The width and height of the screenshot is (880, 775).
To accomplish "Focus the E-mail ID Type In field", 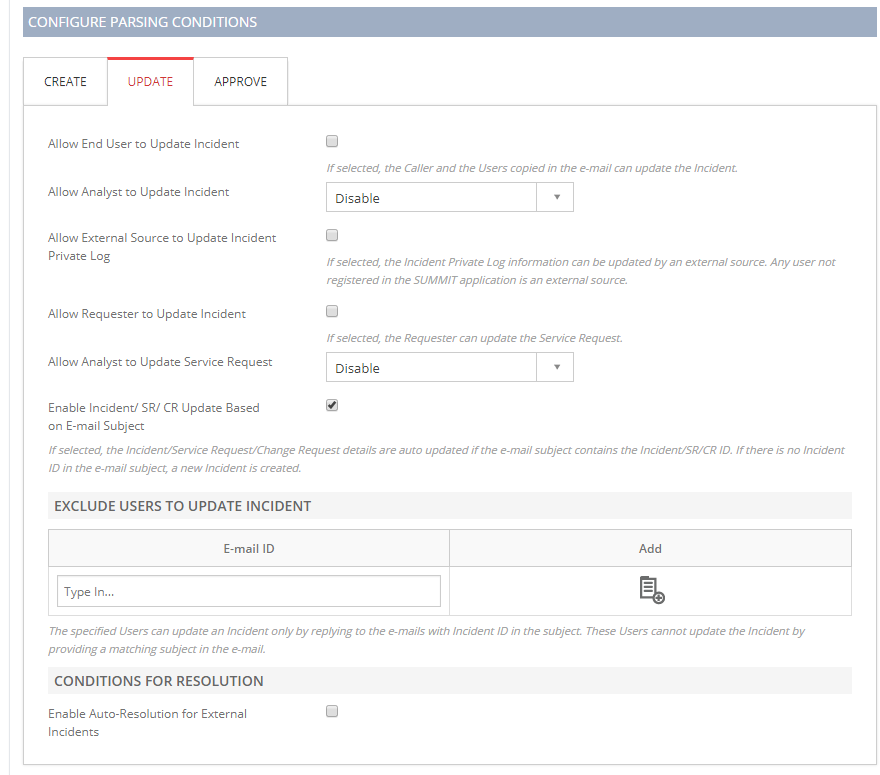I will [249, 591].
